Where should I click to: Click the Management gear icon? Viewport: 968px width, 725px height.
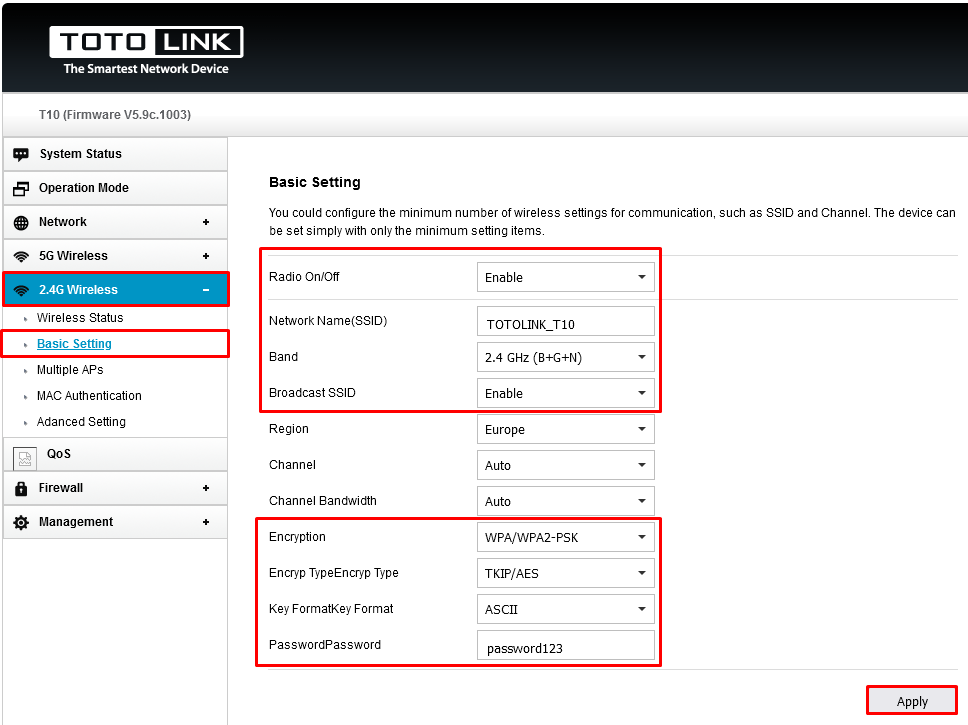tap(21, 522)
